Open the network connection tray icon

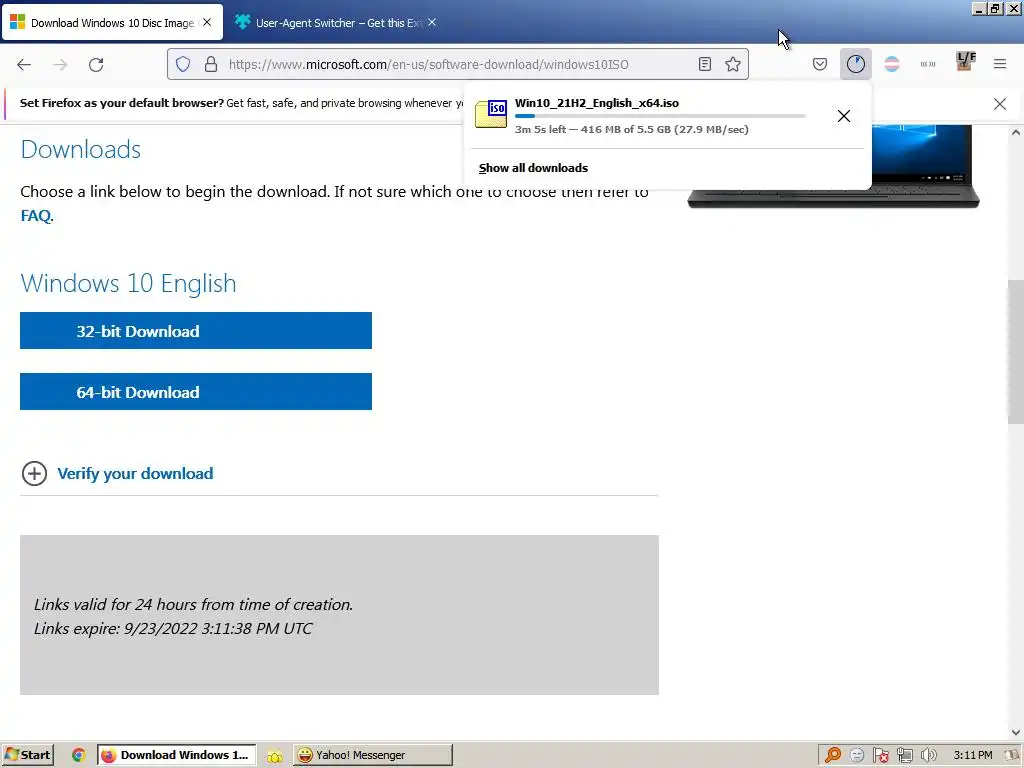tap(904, 755)
